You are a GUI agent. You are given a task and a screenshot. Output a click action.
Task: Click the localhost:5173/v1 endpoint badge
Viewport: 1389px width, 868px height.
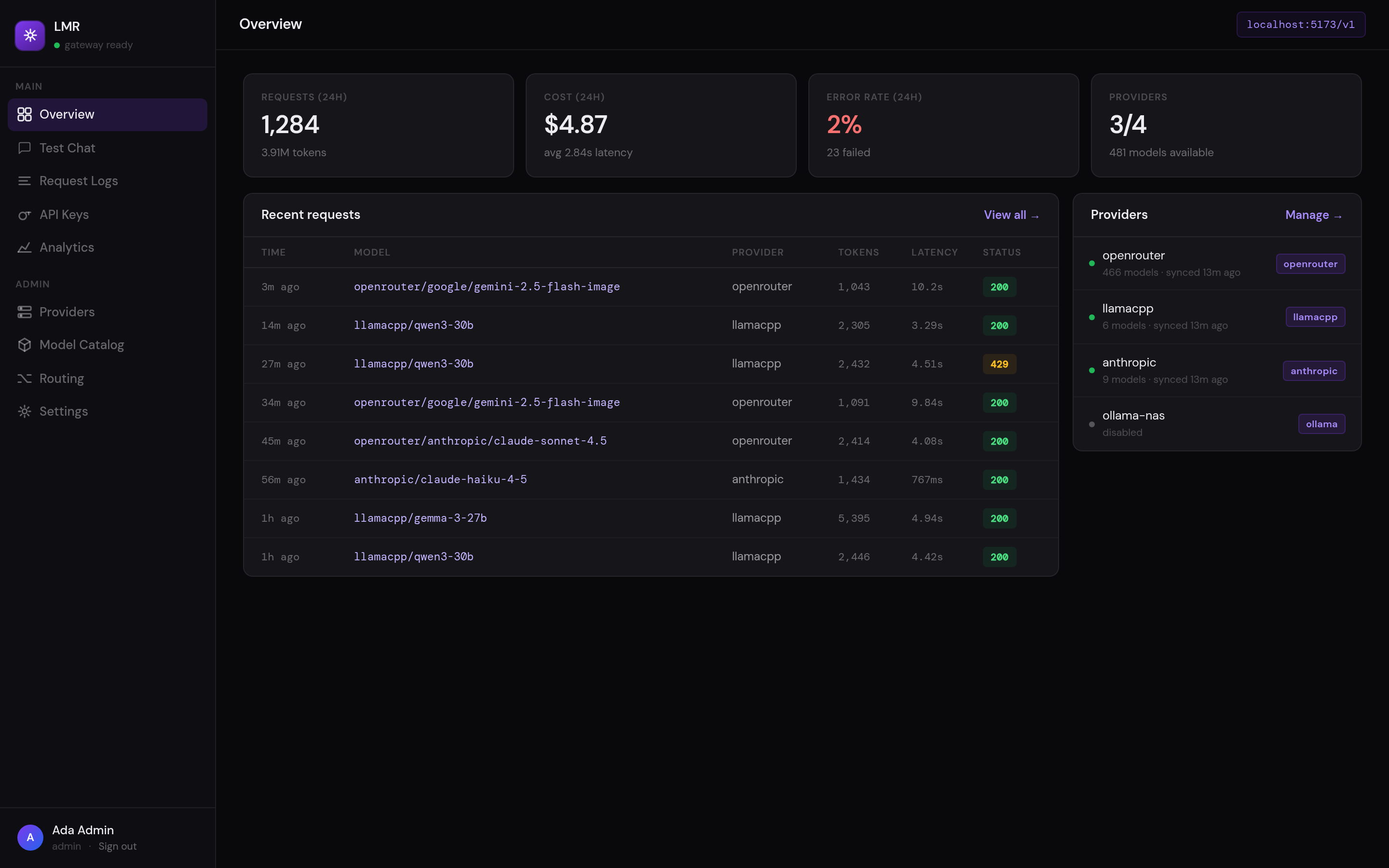click(x=1301, y=25)
